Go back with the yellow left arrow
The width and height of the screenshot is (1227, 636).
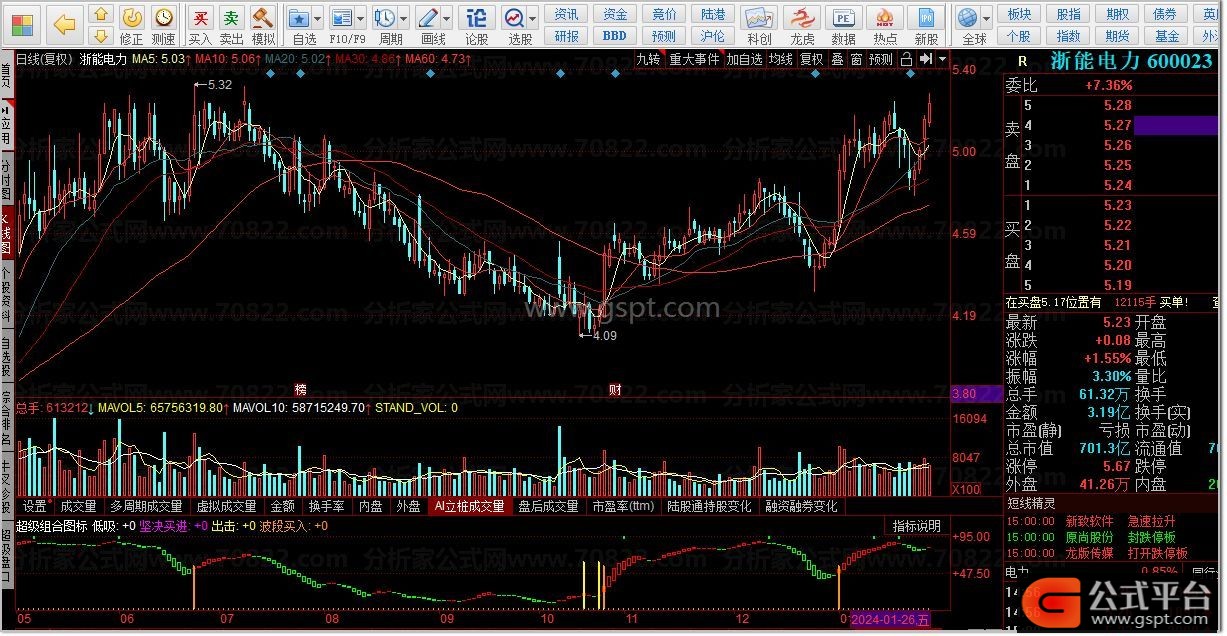pyautogui.click(x=64, y=23)
